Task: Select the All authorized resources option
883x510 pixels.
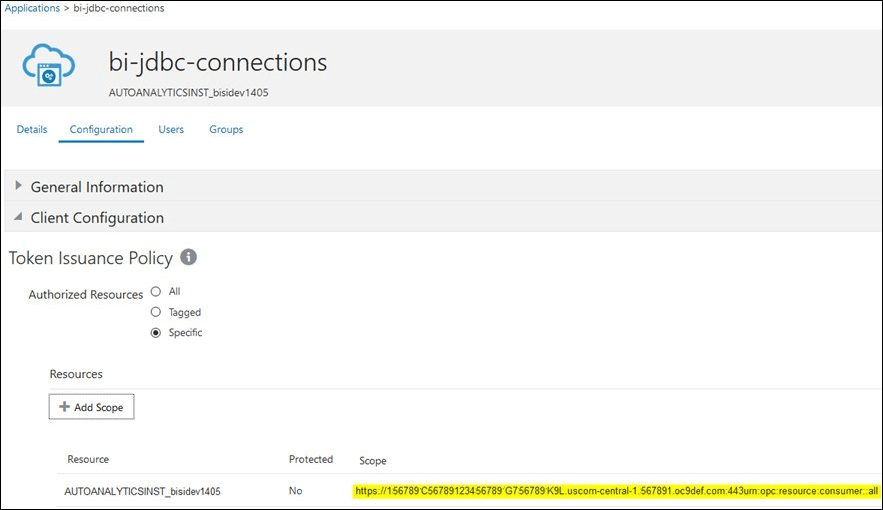Action: pos(155,291)
